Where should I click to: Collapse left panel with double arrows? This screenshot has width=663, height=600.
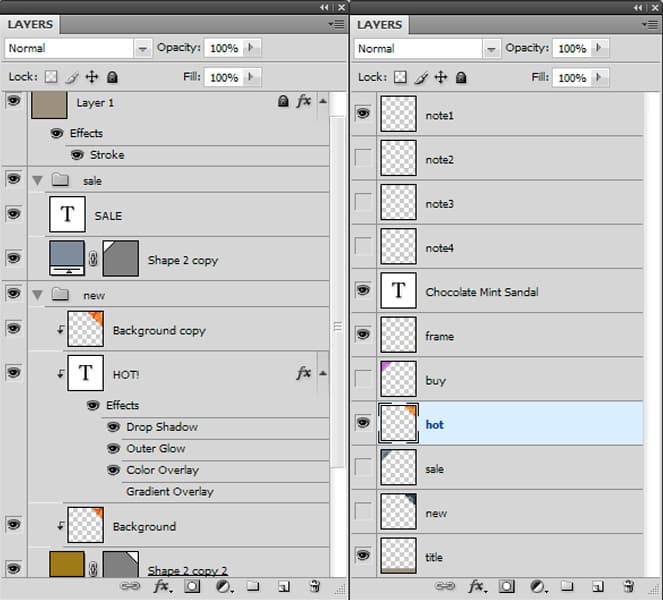point(324,7)
